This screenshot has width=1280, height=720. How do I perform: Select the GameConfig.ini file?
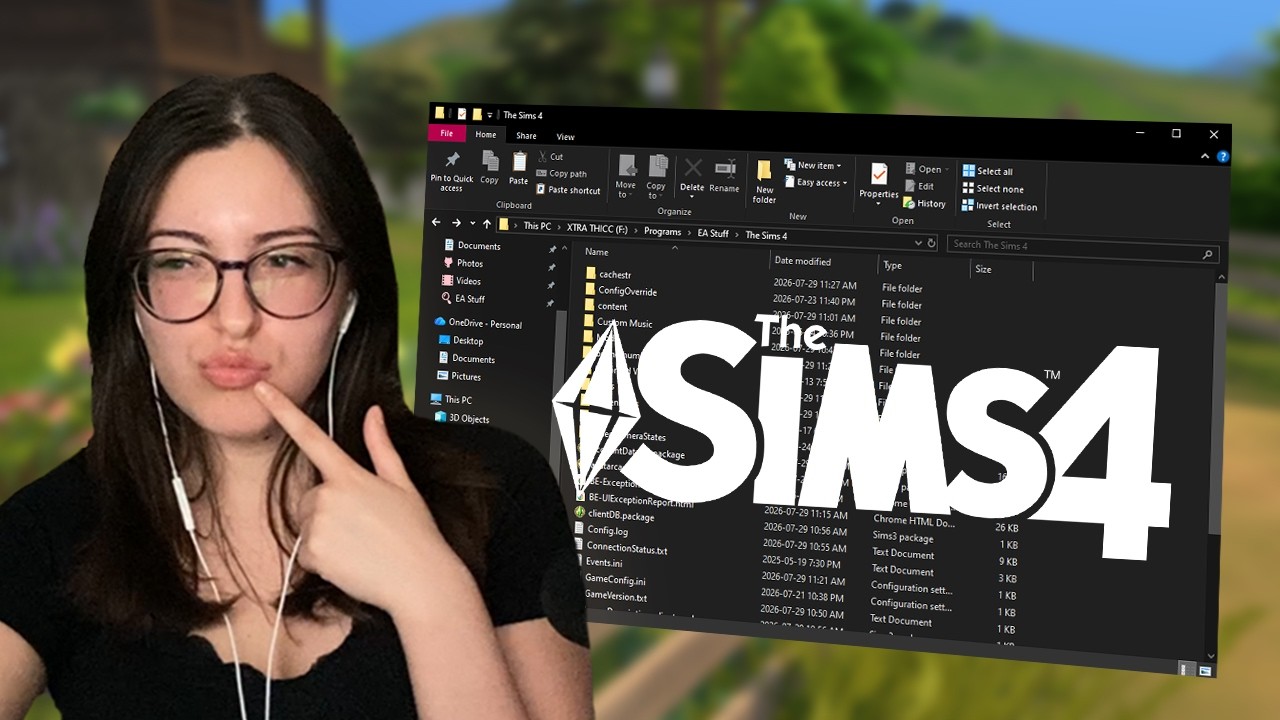pyautogui.click(x=615, y=580)
